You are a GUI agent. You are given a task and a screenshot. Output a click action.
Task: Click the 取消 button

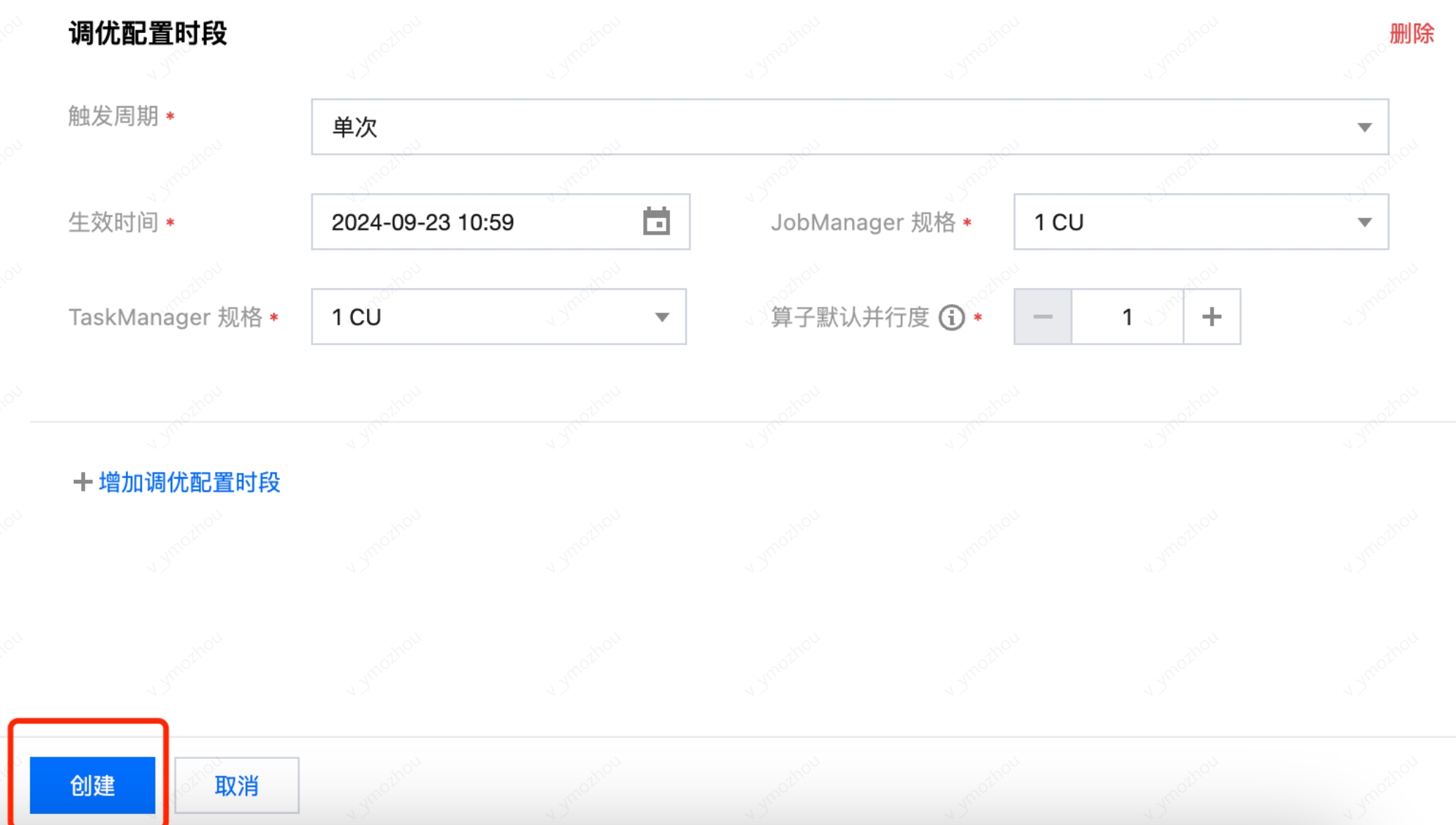pyautogui.click(x=236, y=785)
